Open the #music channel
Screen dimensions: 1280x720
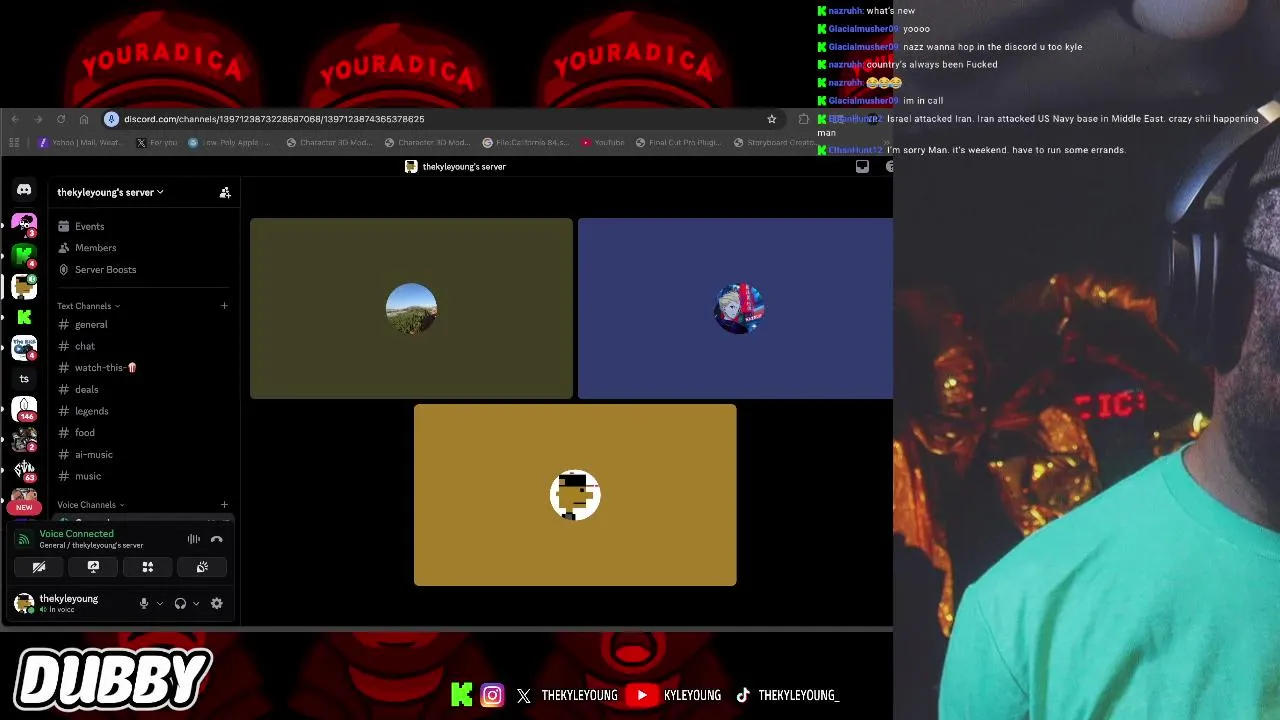[x=143, y=476]
